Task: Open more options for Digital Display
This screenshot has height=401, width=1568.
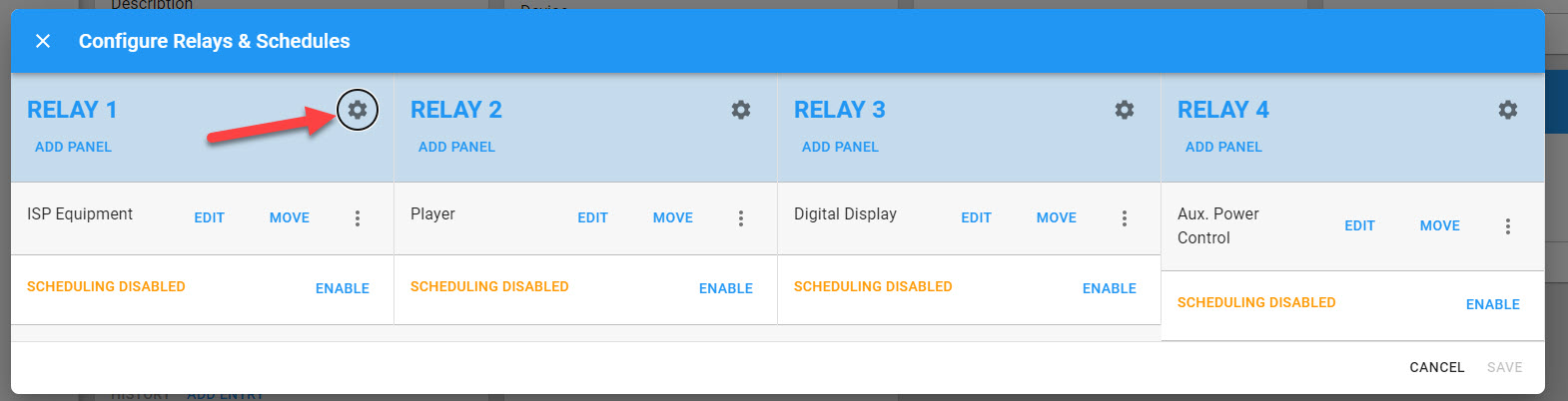Action: [1125, 218]
